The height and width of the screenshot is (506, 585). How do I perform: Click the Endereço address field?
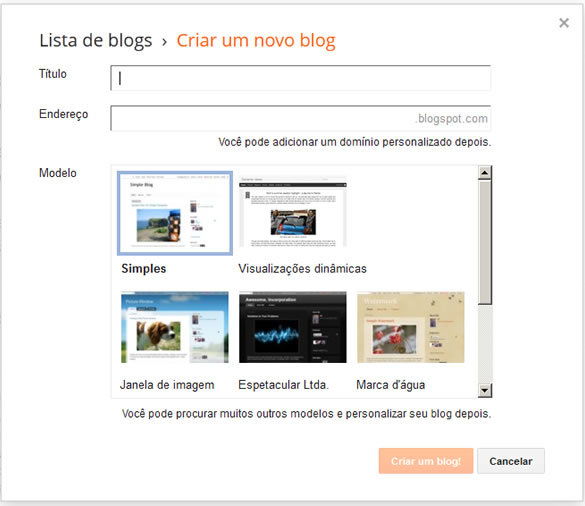(301, 118)
